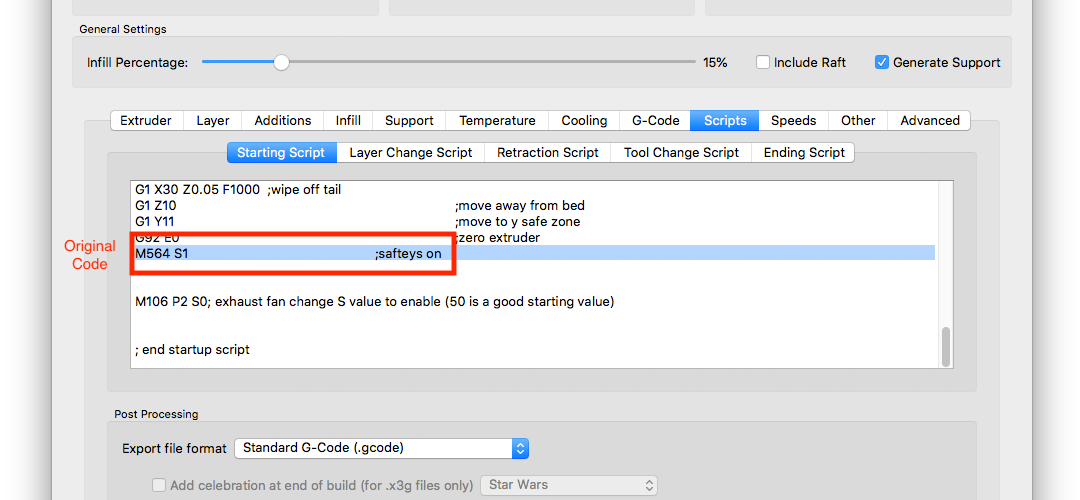Go to the Advanced tab
Screen dimensions: 1080x500
930,120
